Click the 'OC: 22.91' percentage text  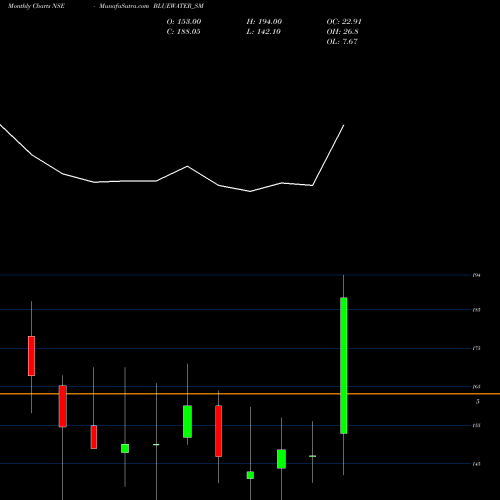pos(344,22)
